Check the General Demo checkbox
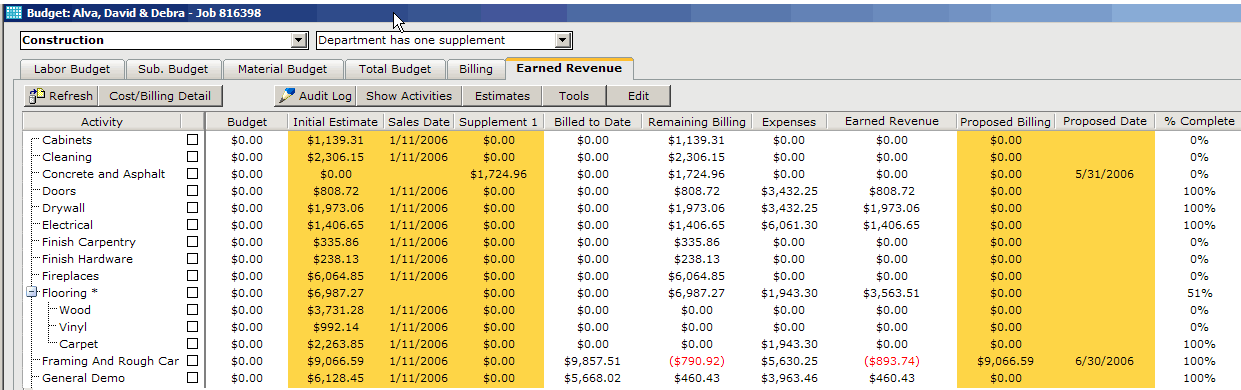 193,378
